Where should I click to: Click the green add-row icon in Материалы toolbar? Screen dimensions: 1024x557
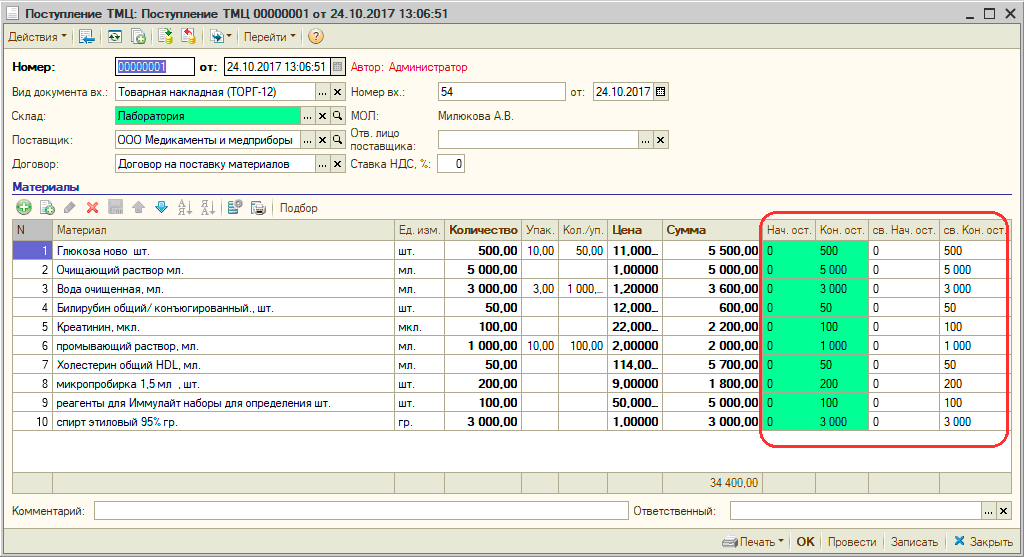(23, 208)
